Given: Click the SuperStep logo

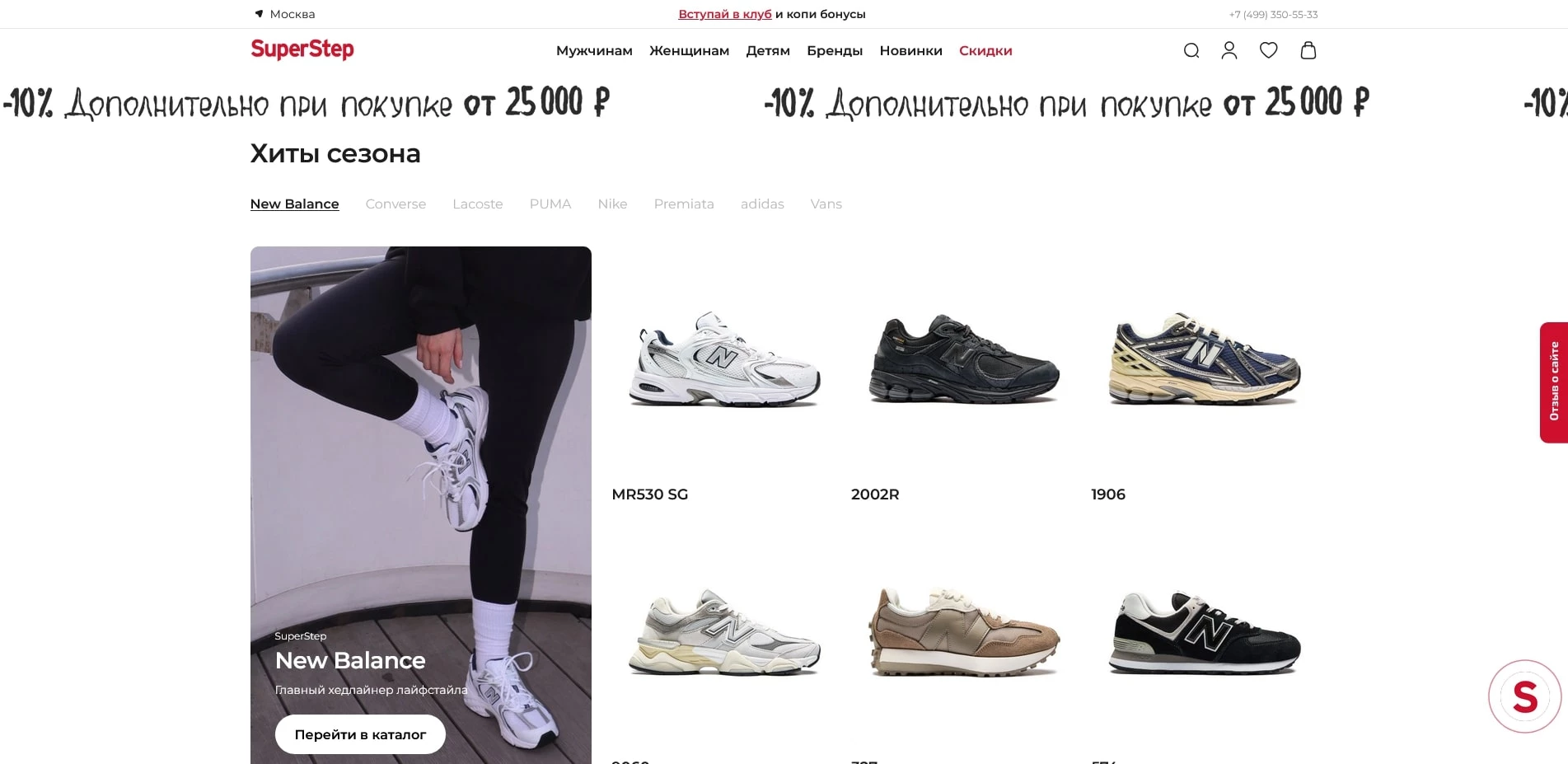Looking at the screenshot, I should coord(302,49).
